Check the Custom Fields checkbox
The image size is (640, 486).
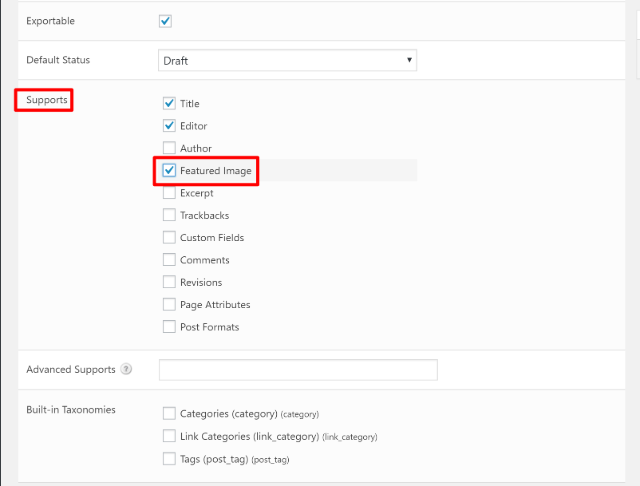(x=169, y=237)
